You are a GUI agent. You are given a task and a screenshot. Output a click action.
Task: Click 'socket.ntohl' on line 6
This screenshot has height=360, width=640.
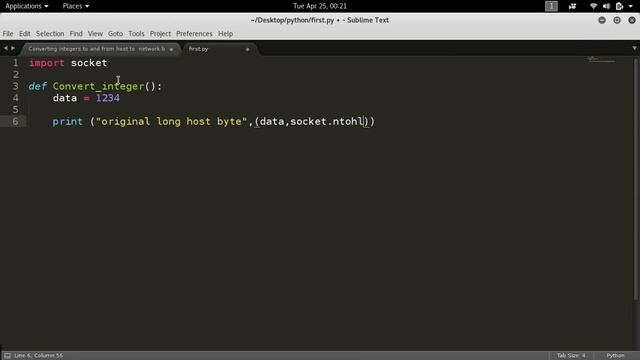pyautogui.click(x=327, y=121)
